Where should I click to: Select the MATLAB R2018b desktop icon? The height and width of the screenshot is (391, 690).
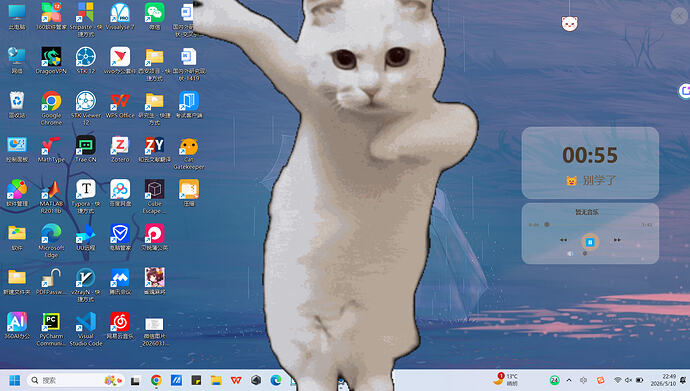click(x=51, y=197)
